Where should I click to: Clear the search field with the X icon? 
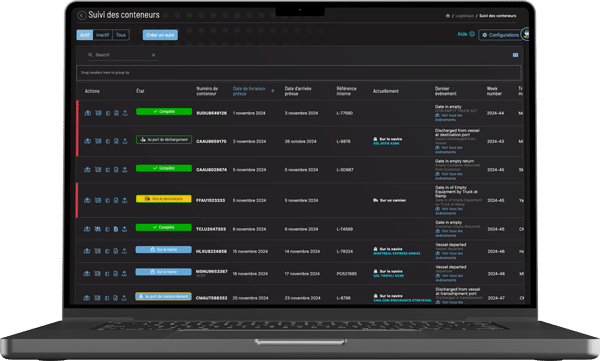point(153,55)
